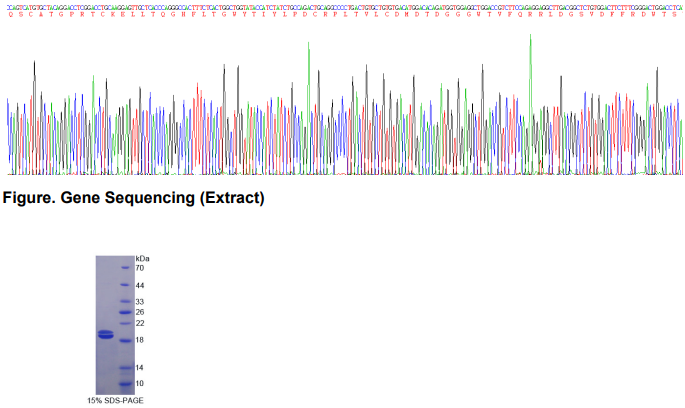The width and height of the screenshot is (685, 408).
Task: Click the "15% SDS-PAGE" label
Action: (115, 400)
